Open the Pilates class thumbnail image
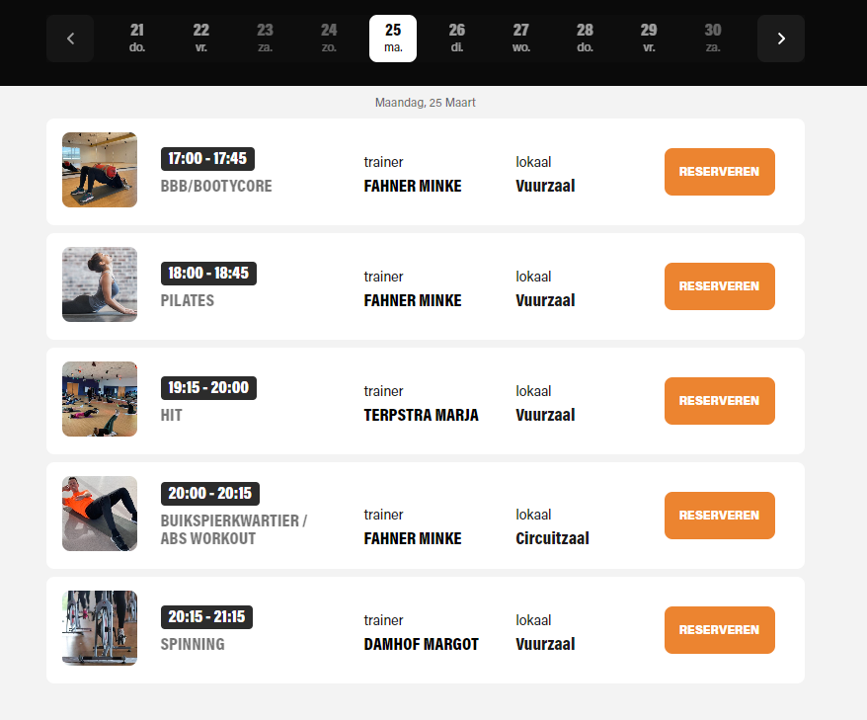 (x=100, y=285)
